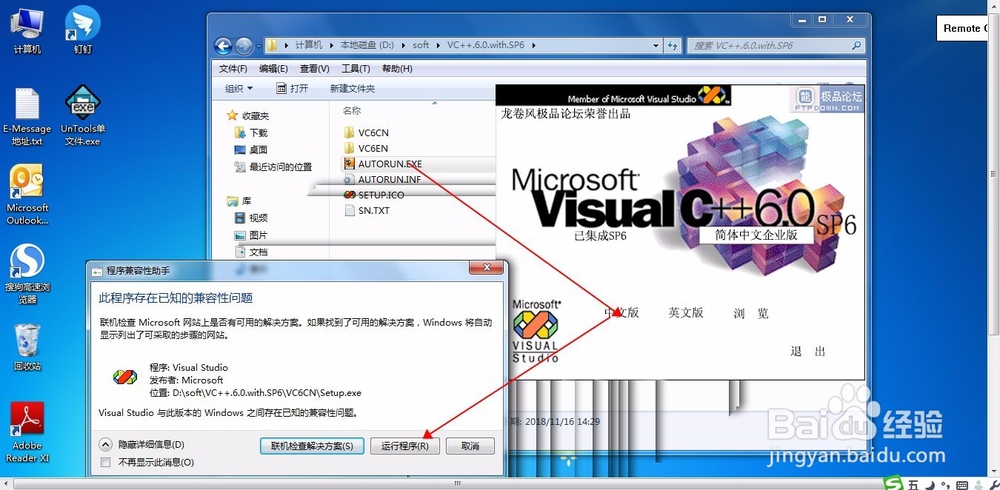The height and width of the screenshot is (490, 1000).
Task: Select the SETUP.ICO file icon
Action: click(x=349, y=195)
